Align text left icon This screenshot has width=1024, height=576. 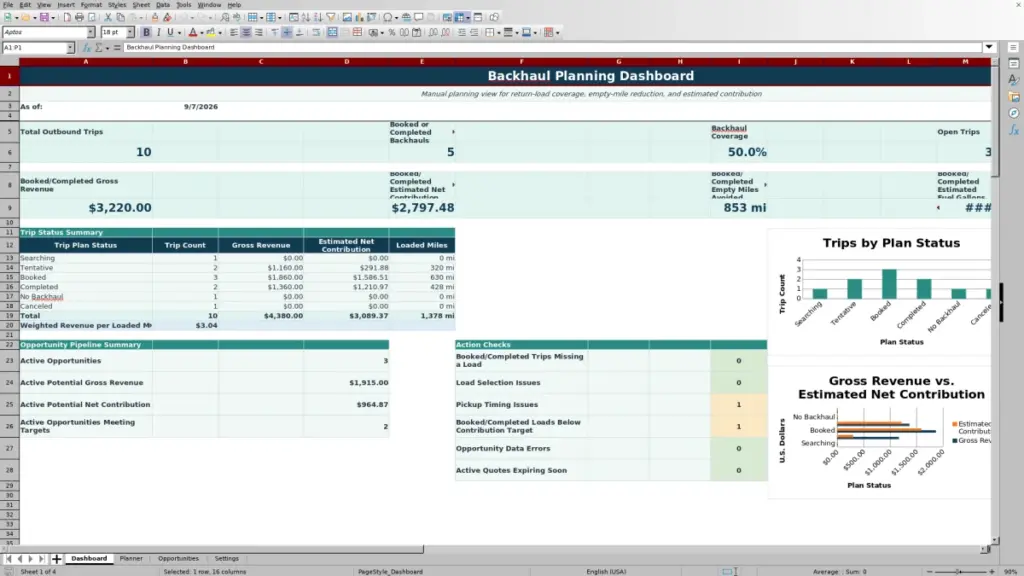[234, 32]
